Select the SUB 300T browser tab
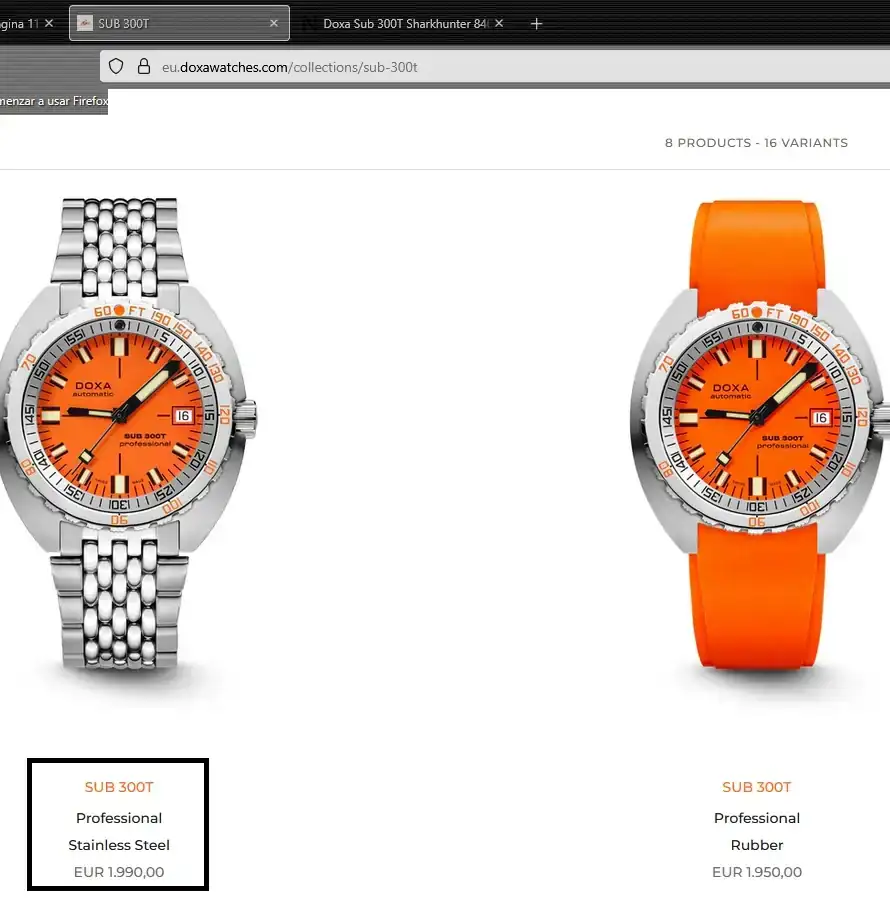890x898 pixels. tap(170, 23)
